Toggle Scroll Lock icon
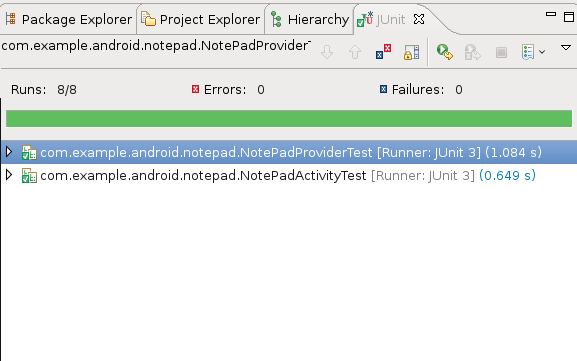This screenshot has height=361, width=577. [411, 52]
